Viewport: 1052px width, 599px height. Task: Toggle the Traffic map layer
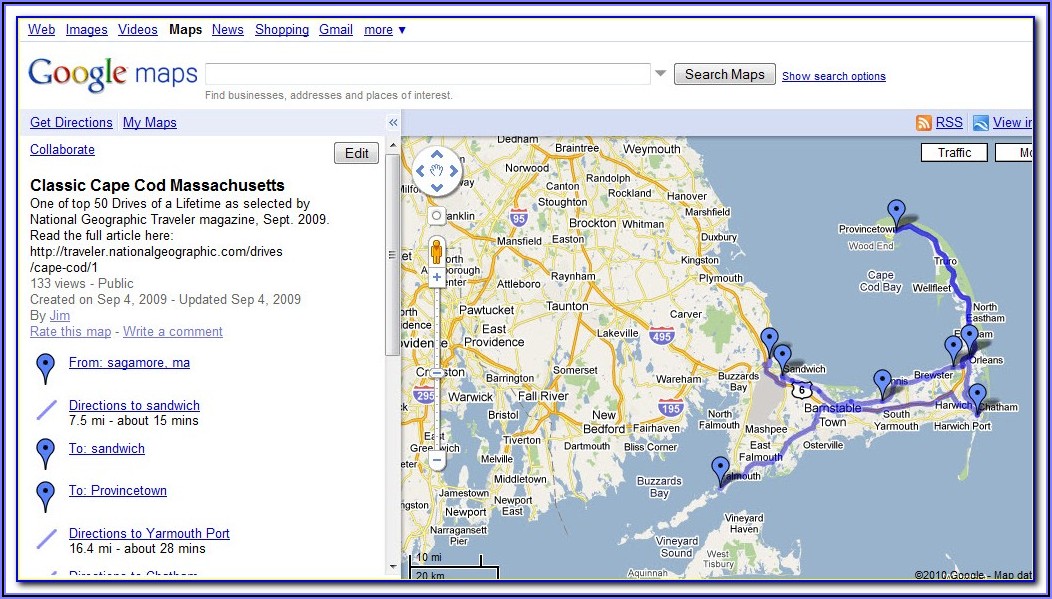[x=954, y=152]
